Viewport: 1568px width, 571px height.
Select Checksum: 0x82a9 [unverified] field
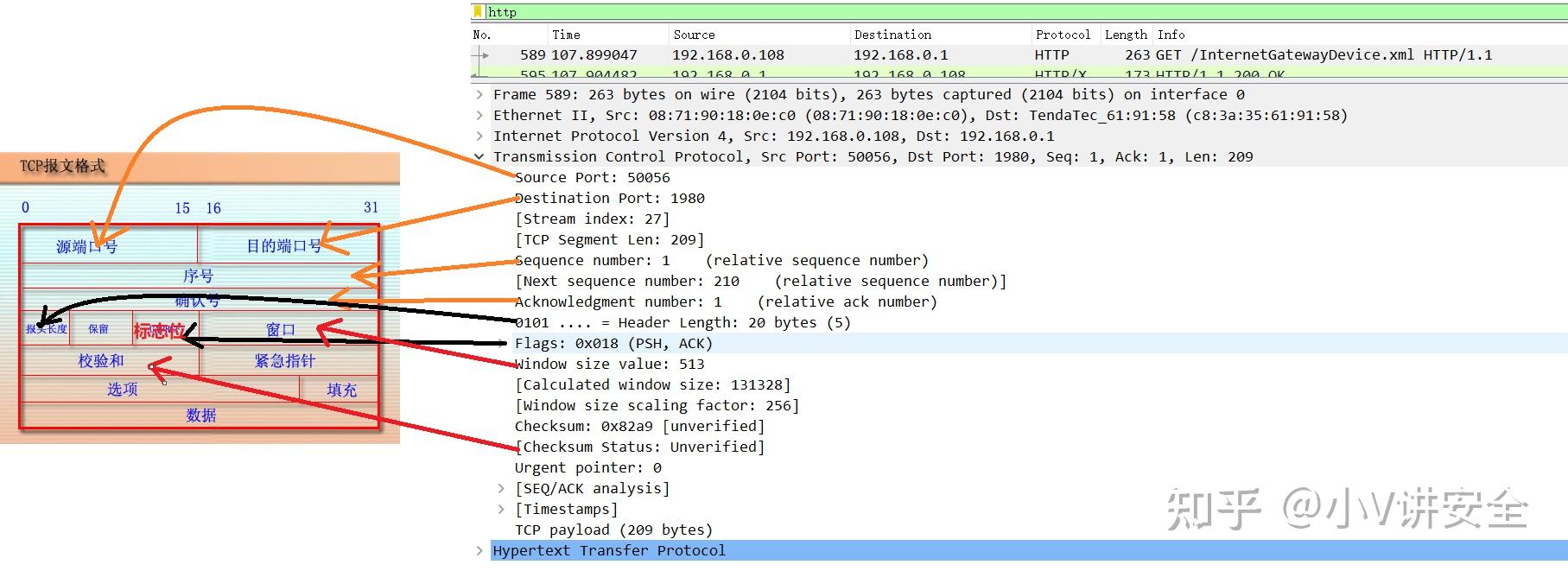coord(640,426)
